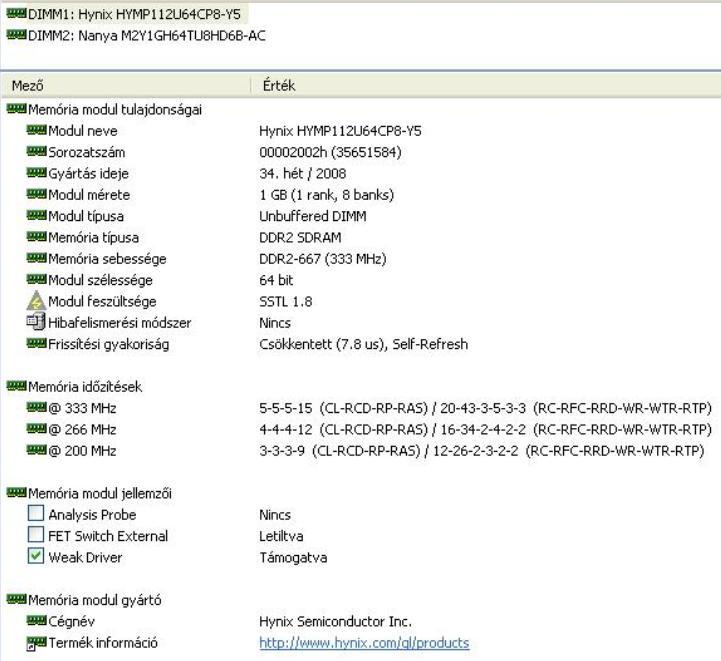Toggle the Analysis Probe checkbox
The height and width of the screenshot is (661, 721).
pyautogui.click(x=36, y=513)
